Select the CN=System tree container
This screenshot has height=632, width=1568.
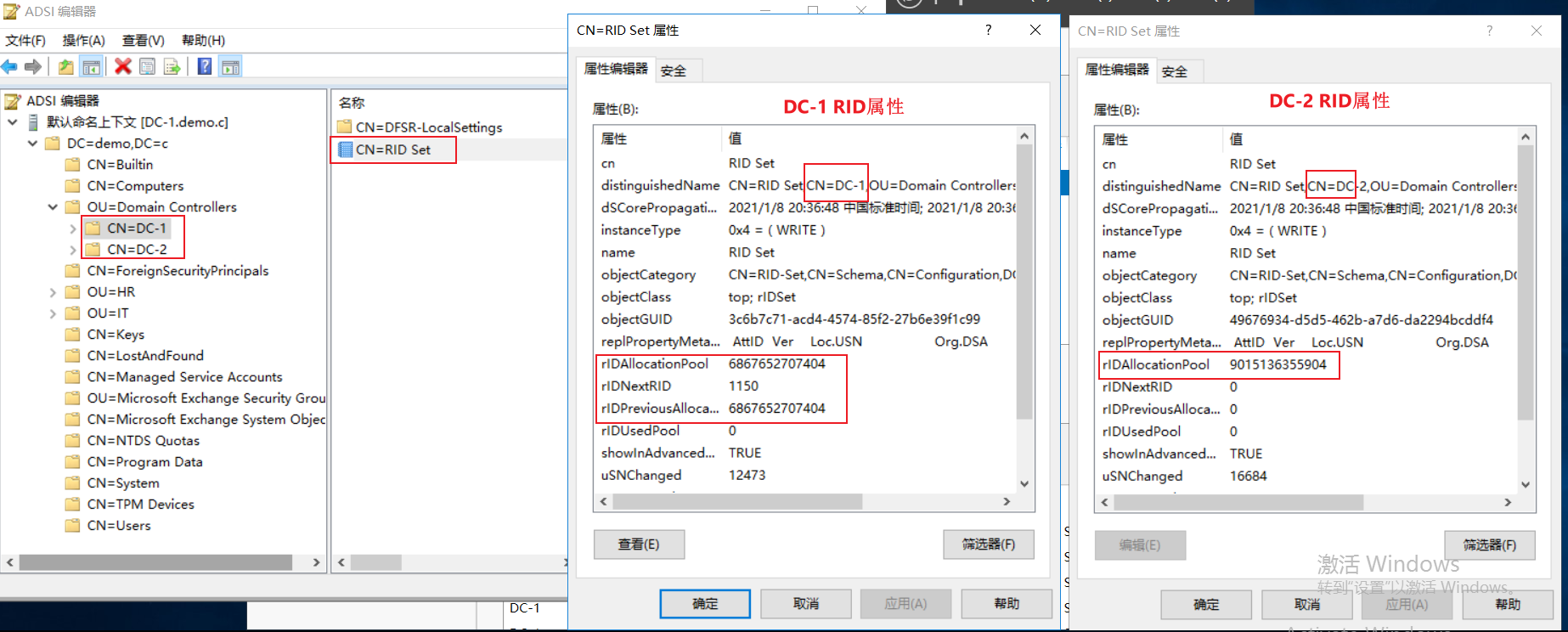coord(123,483)
